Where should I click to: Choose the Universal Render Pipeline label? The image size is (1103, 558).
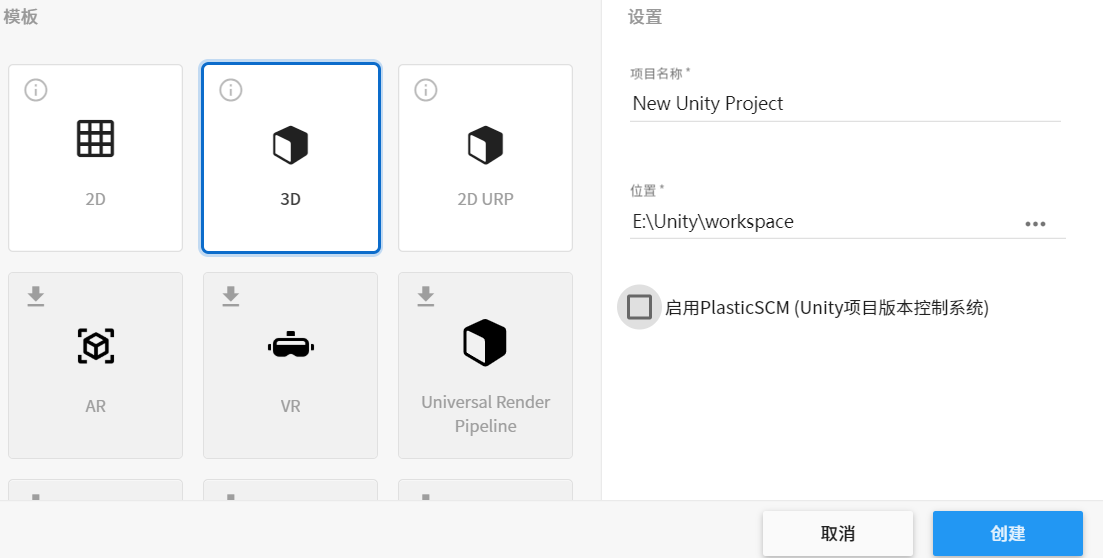tap(485, 414)
